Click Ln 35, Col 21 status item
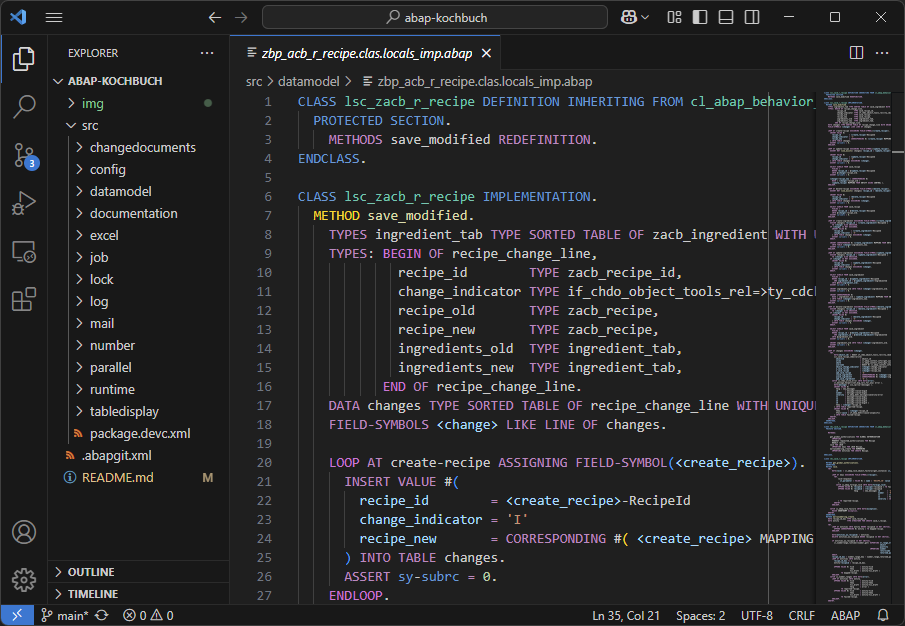905x626 pixels. pos(626,616)
